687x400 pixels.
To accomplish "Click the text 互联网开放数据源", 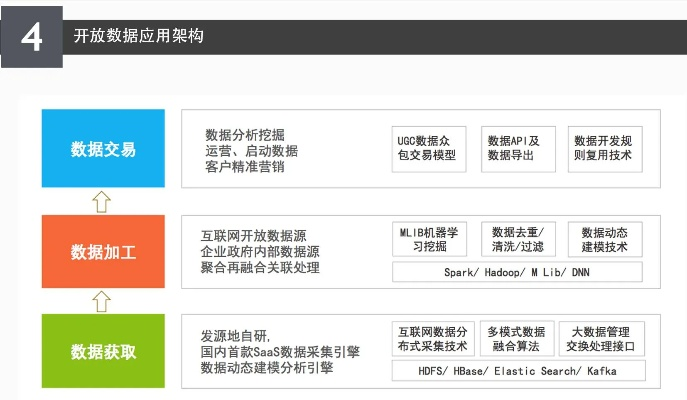I will (254, 236).
